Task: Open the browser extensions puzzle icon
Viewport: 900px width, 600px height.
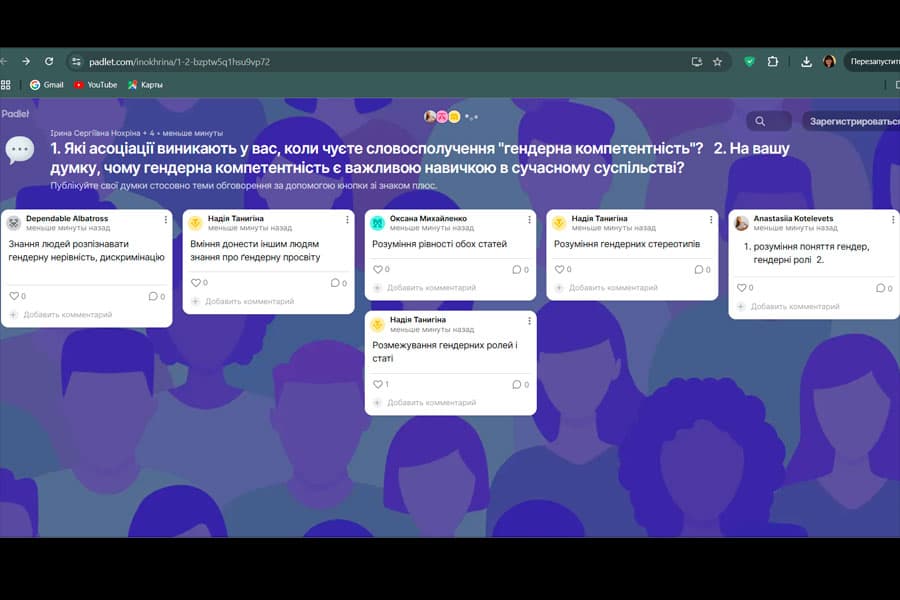Action: pyautogui.click(x=773, y=61)
